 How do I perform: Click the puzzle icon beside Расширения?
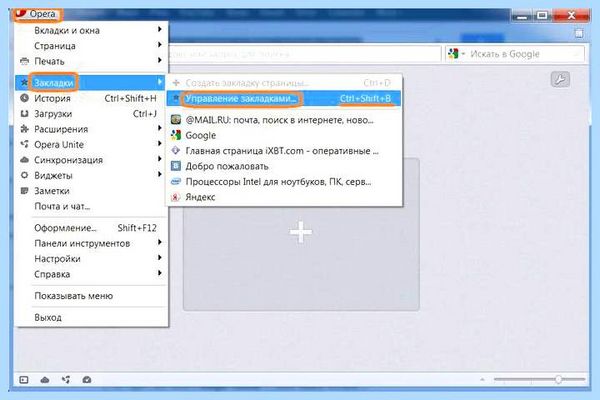(x=24, y=129)
